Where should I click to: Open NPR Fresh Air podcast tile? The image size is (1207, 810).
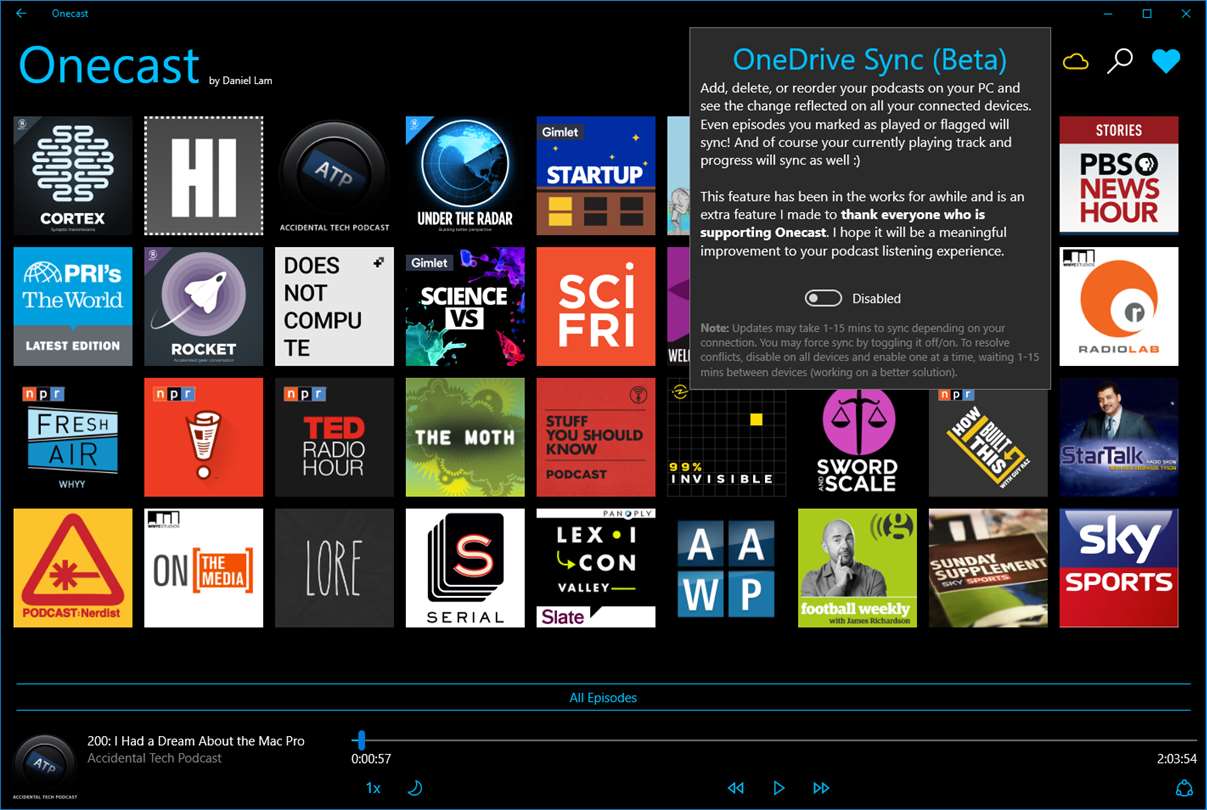tap(73, 437)
